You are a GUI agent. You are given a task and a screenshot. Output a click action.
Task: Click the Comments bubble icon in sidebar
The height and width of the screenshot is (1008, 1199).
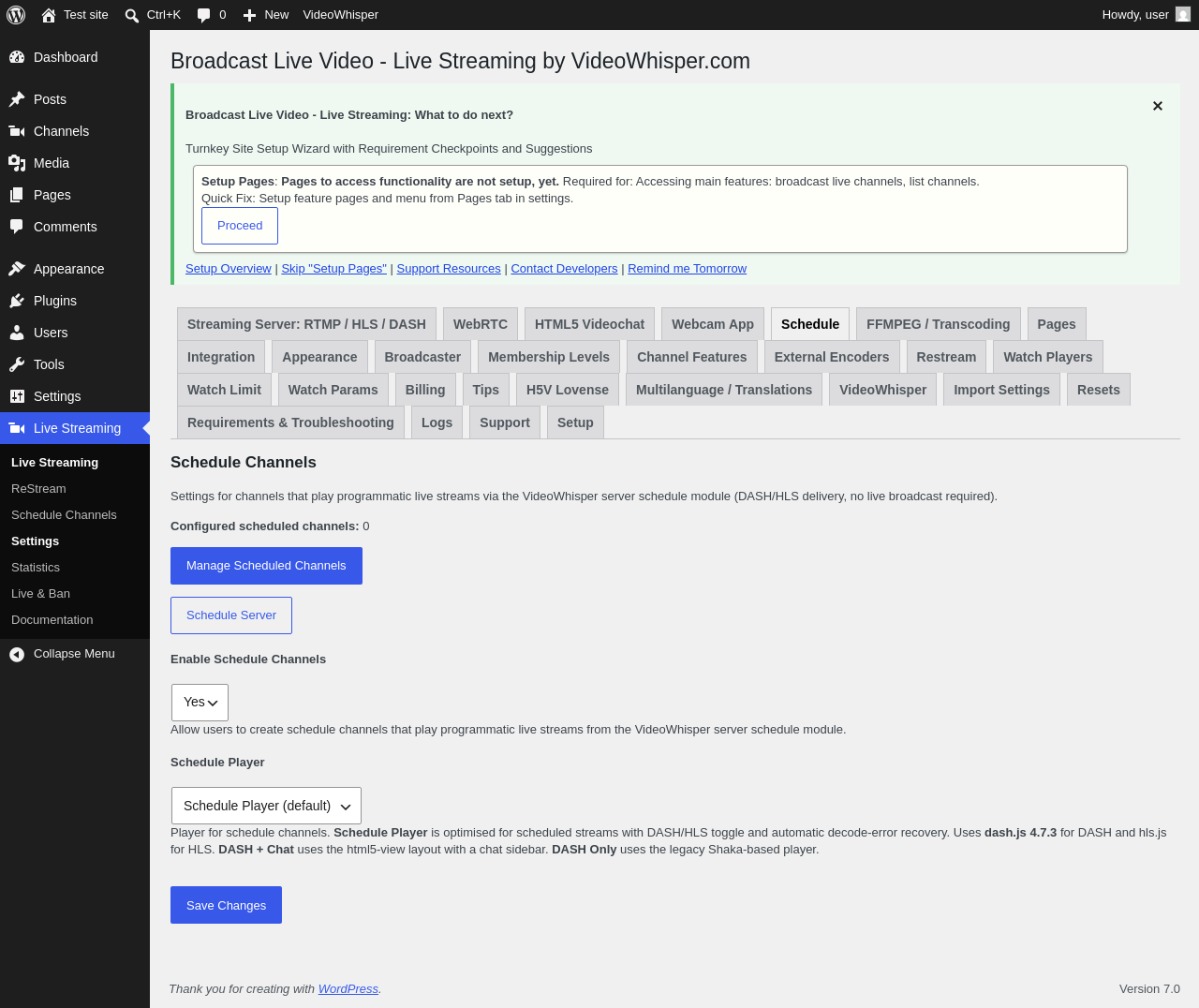(x=17, y=227)
